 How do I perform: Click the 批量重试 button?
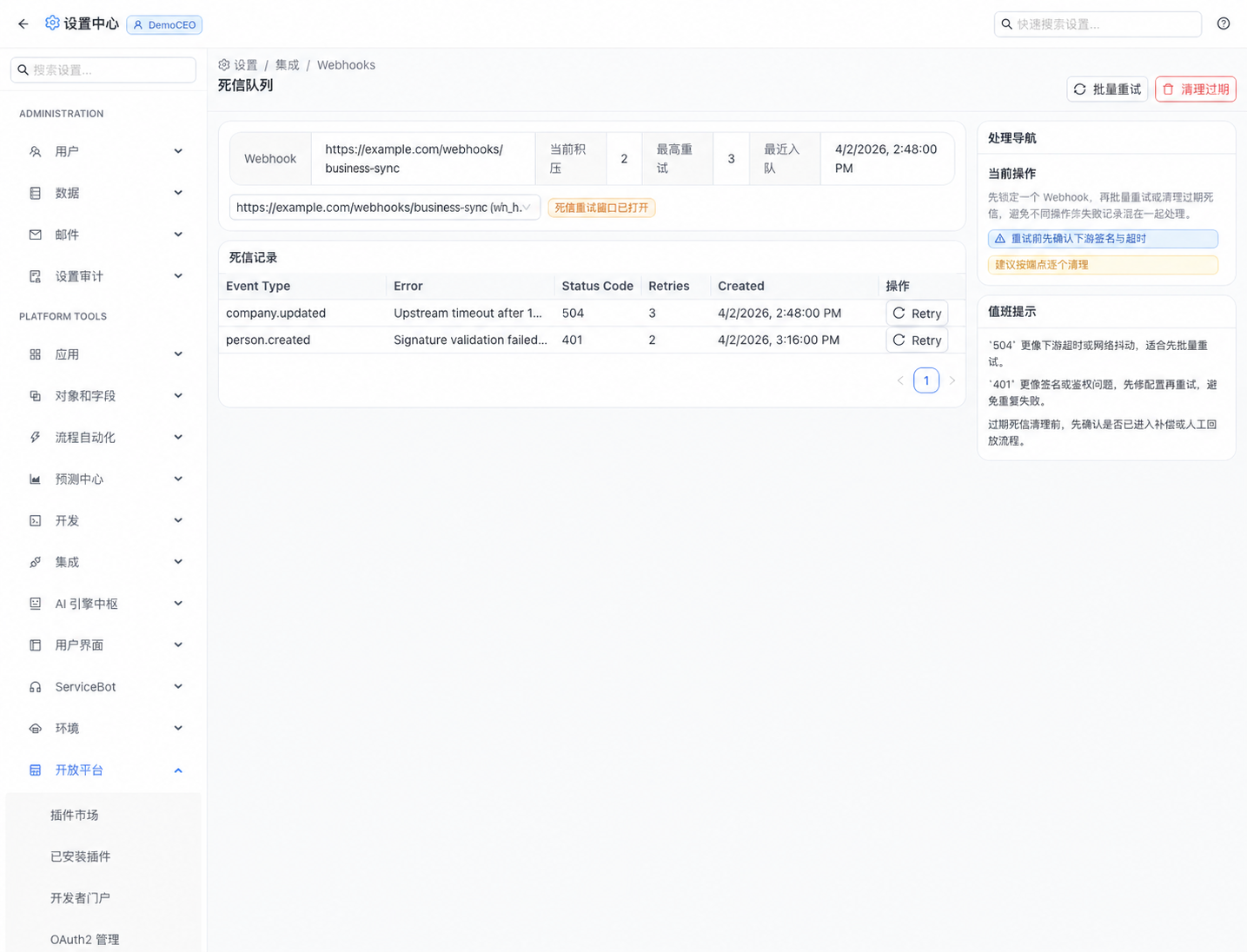pyautogui.click(x=1107, y=89)
